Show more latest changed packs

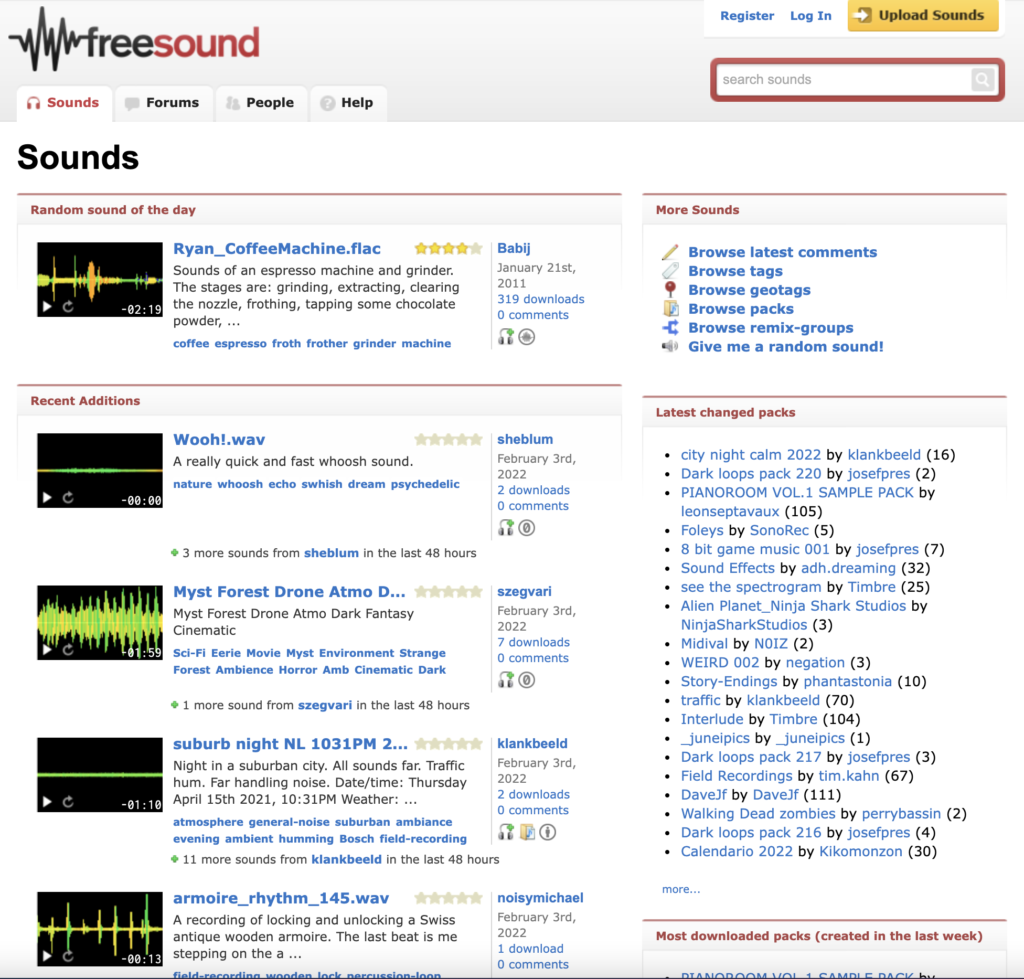[680, 889]
